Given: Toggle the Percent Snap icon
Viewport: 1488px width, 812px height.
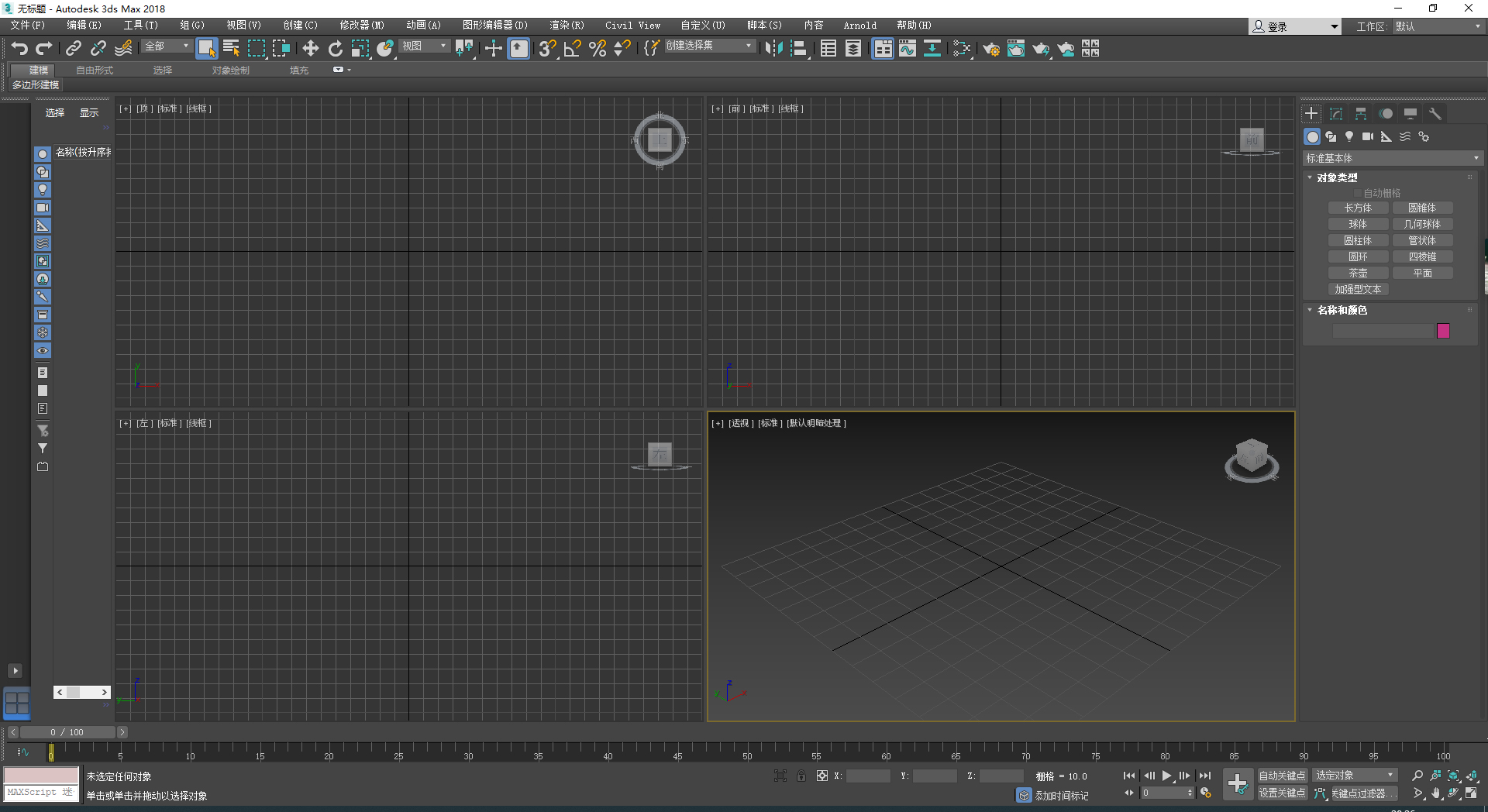Looking at the screenshot, I should point(598,49).
